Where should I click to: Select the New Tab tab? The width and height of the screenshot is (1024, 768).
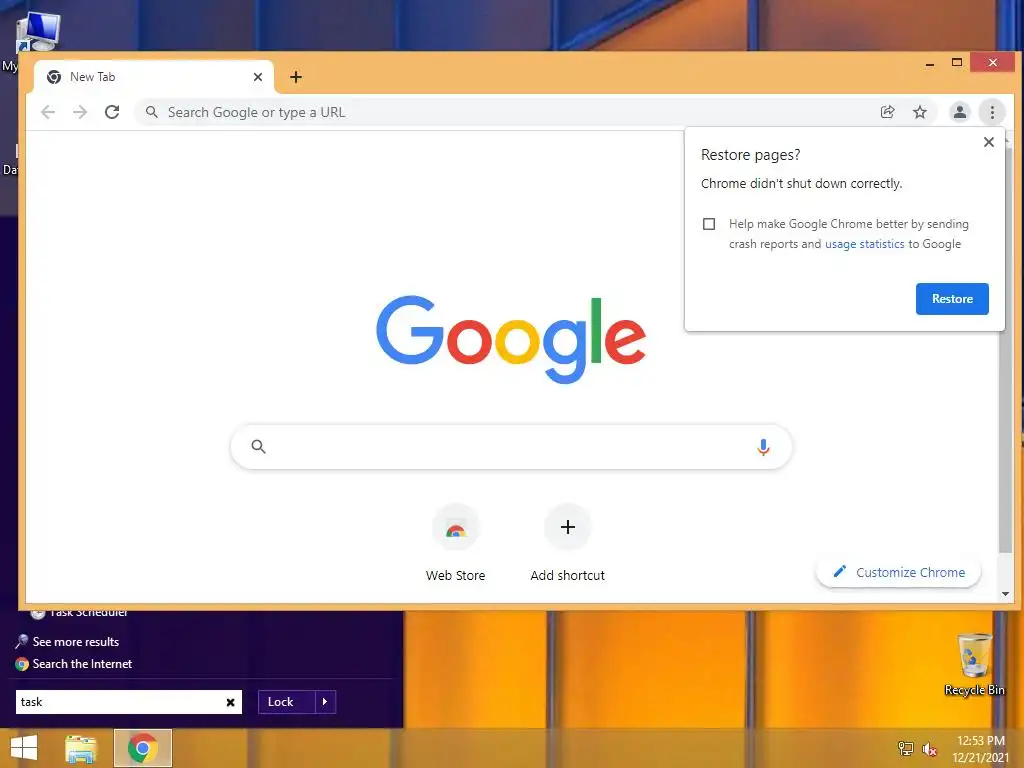154,77
